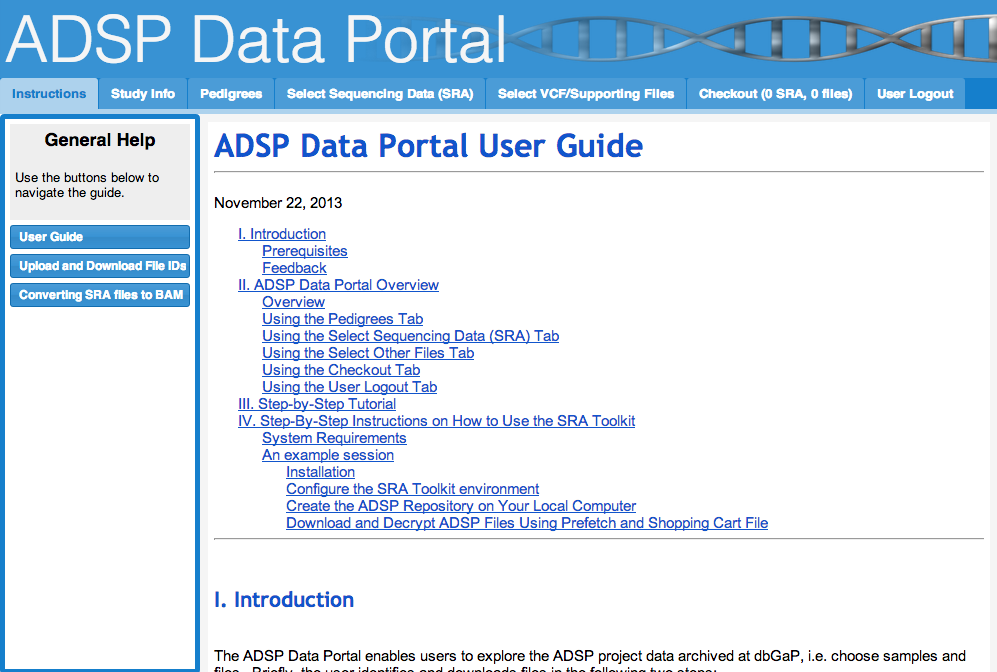Image resolution: width=997 pixels, height=672 pixels.
Task: Click the November 22, 2013 date text
Action: tap(278, 203)
